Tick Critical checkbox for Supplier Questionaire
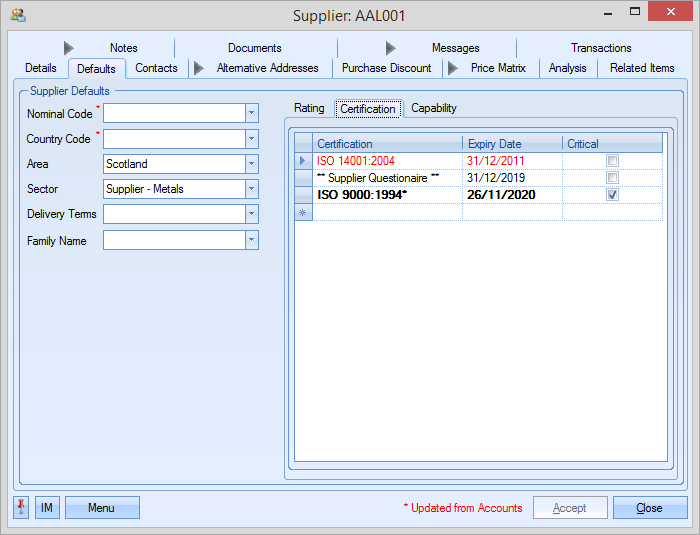The height and width of the screenshot is (535, 700). 612,178
